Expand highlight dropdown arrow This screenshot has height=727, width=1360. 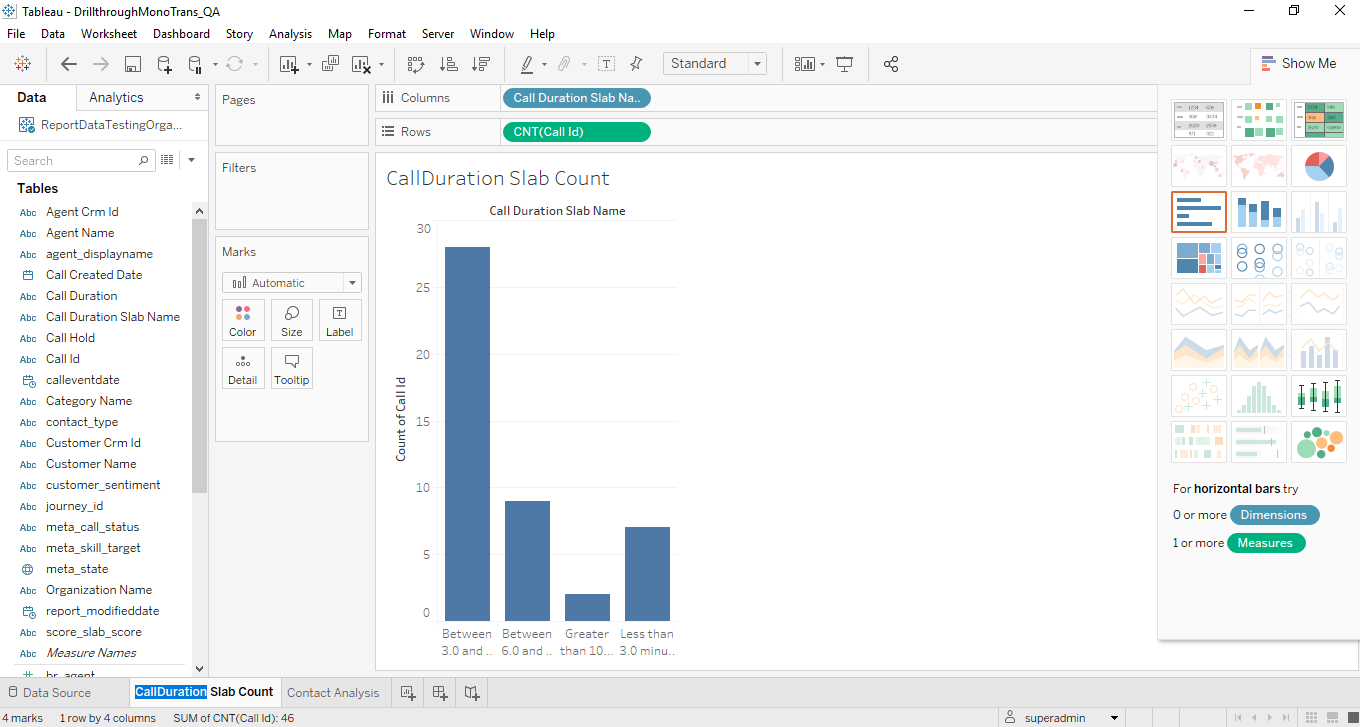544,65
